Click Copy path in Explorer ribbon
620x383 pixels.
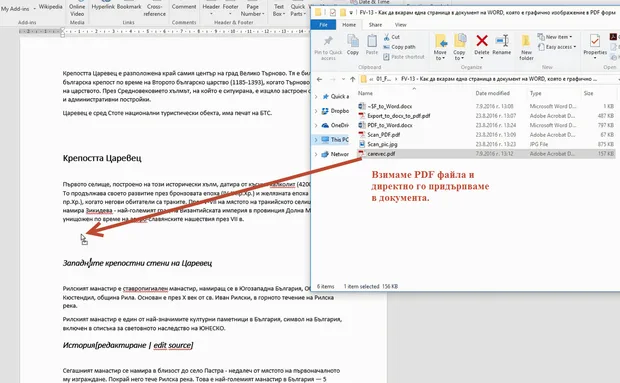pos(399,47)
